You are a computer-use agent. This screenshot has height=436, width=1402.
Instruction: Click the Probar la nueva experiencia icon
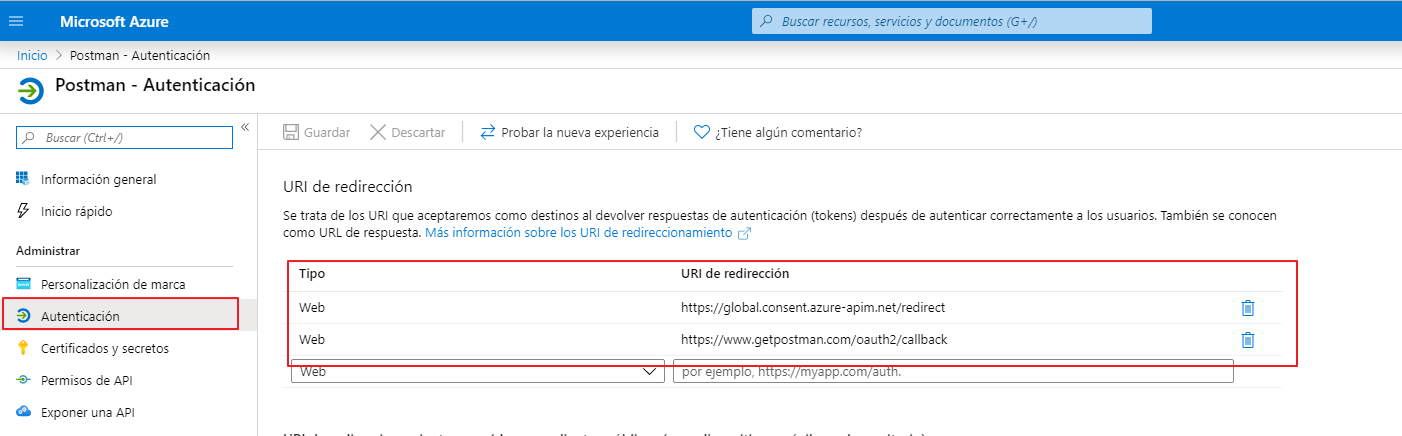pos(488,132)
